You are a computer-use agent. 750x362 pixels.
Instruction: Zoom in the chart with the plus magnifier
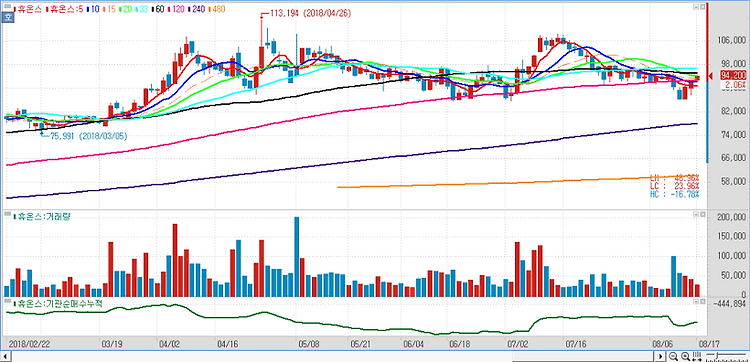685,356
